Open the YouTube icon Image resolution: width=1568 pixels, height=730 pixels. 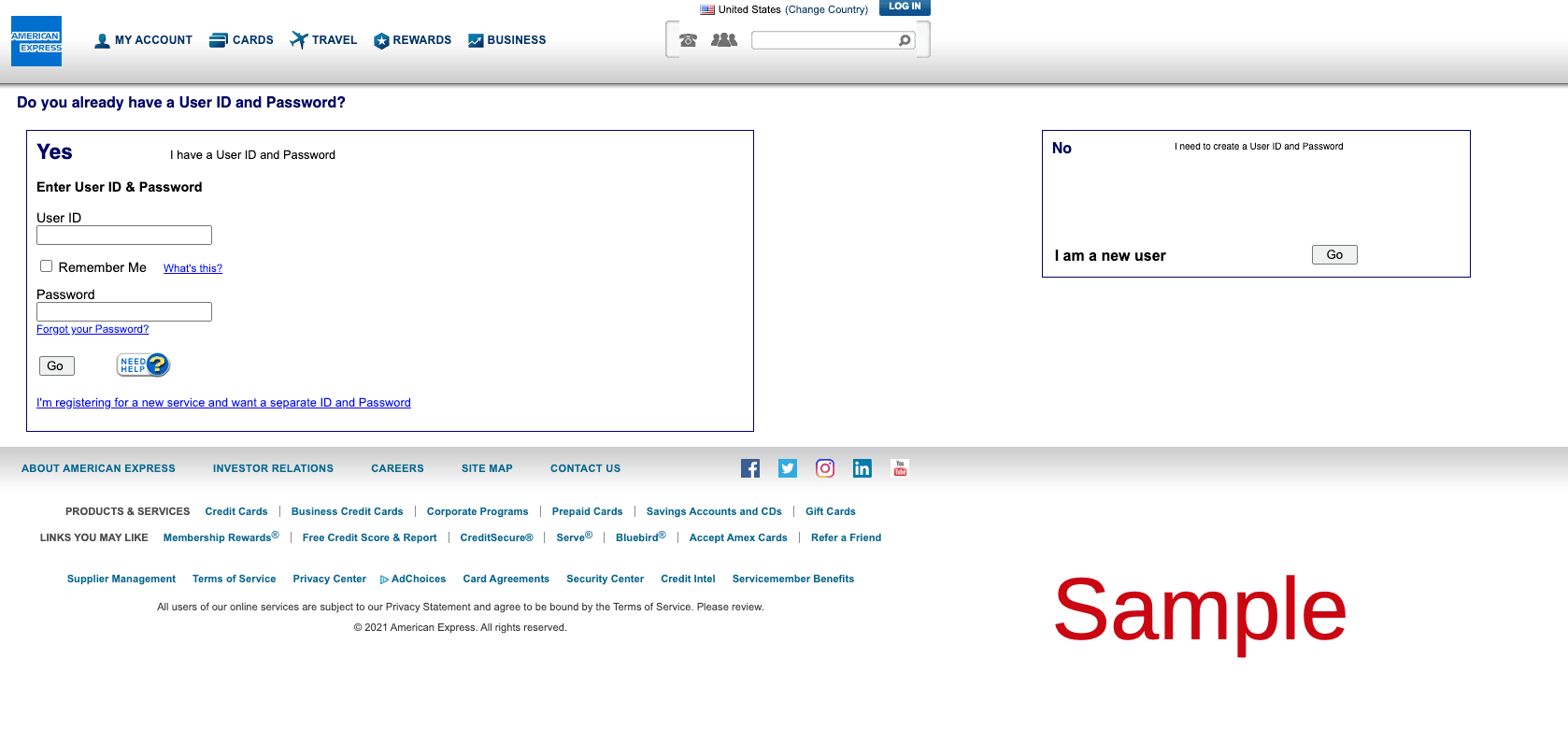[900, 468]
